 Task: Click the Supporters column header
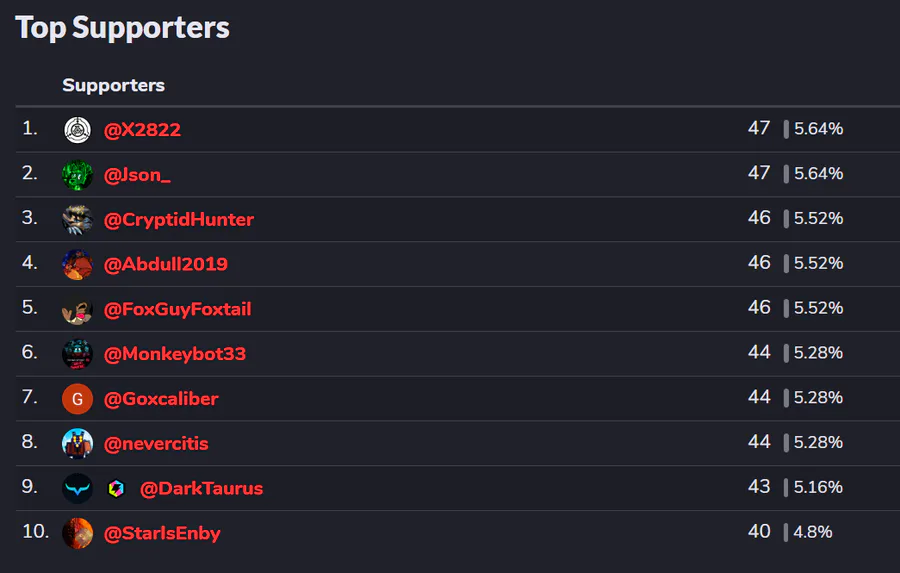pos(113,86)
